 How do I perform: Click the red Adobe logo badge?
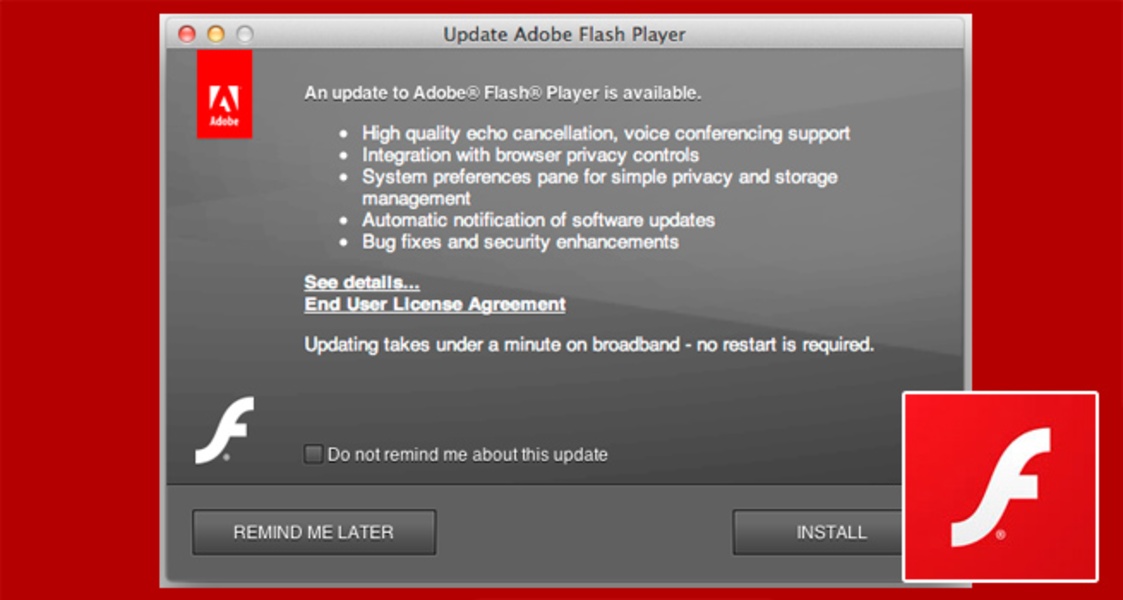(x=224, y=94)
